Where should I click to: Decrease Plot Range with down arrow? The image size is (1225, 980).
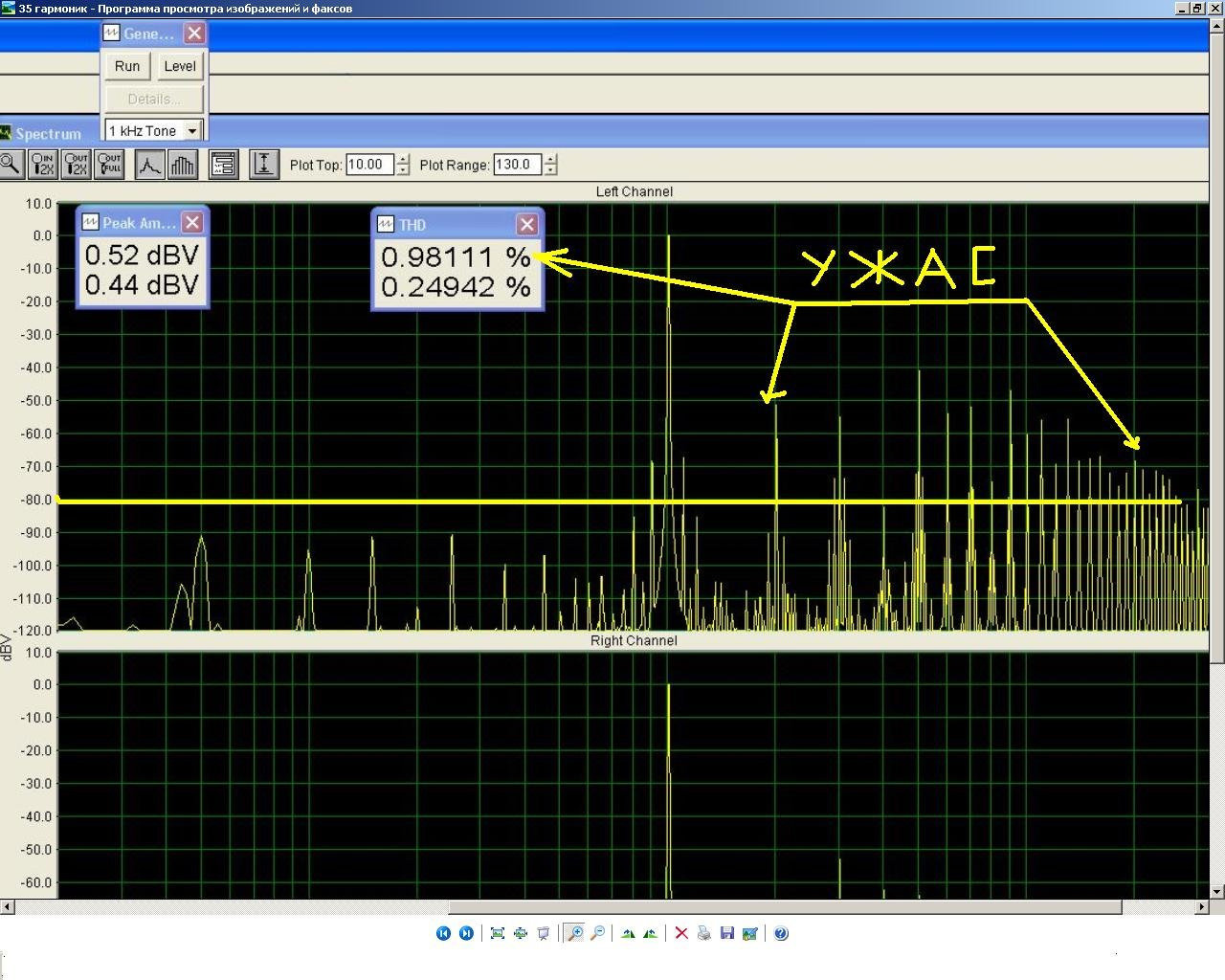(x=550, y=170)
